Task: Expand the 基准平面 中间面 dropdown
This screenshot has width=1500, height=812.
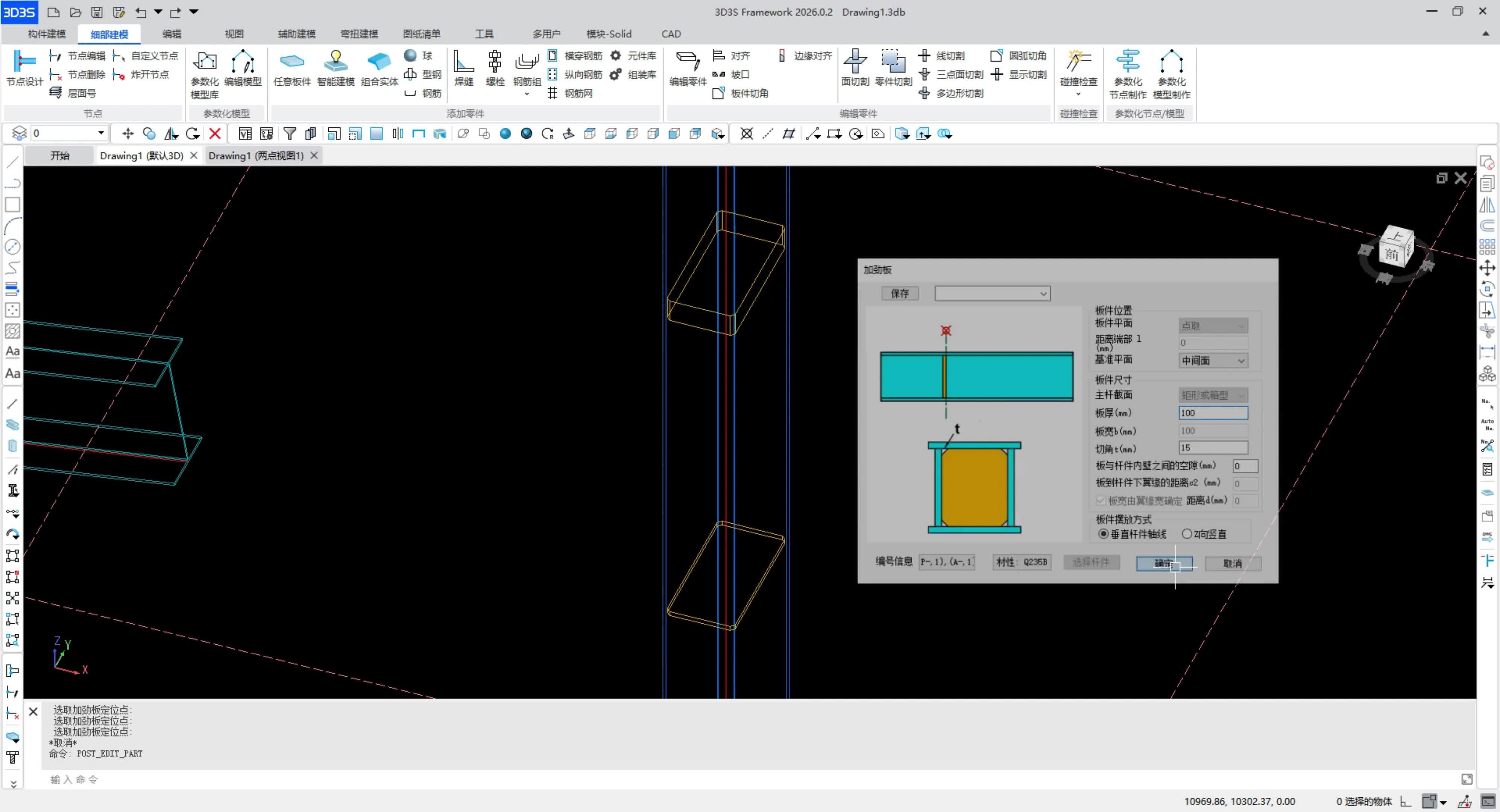Action: 1240,361
